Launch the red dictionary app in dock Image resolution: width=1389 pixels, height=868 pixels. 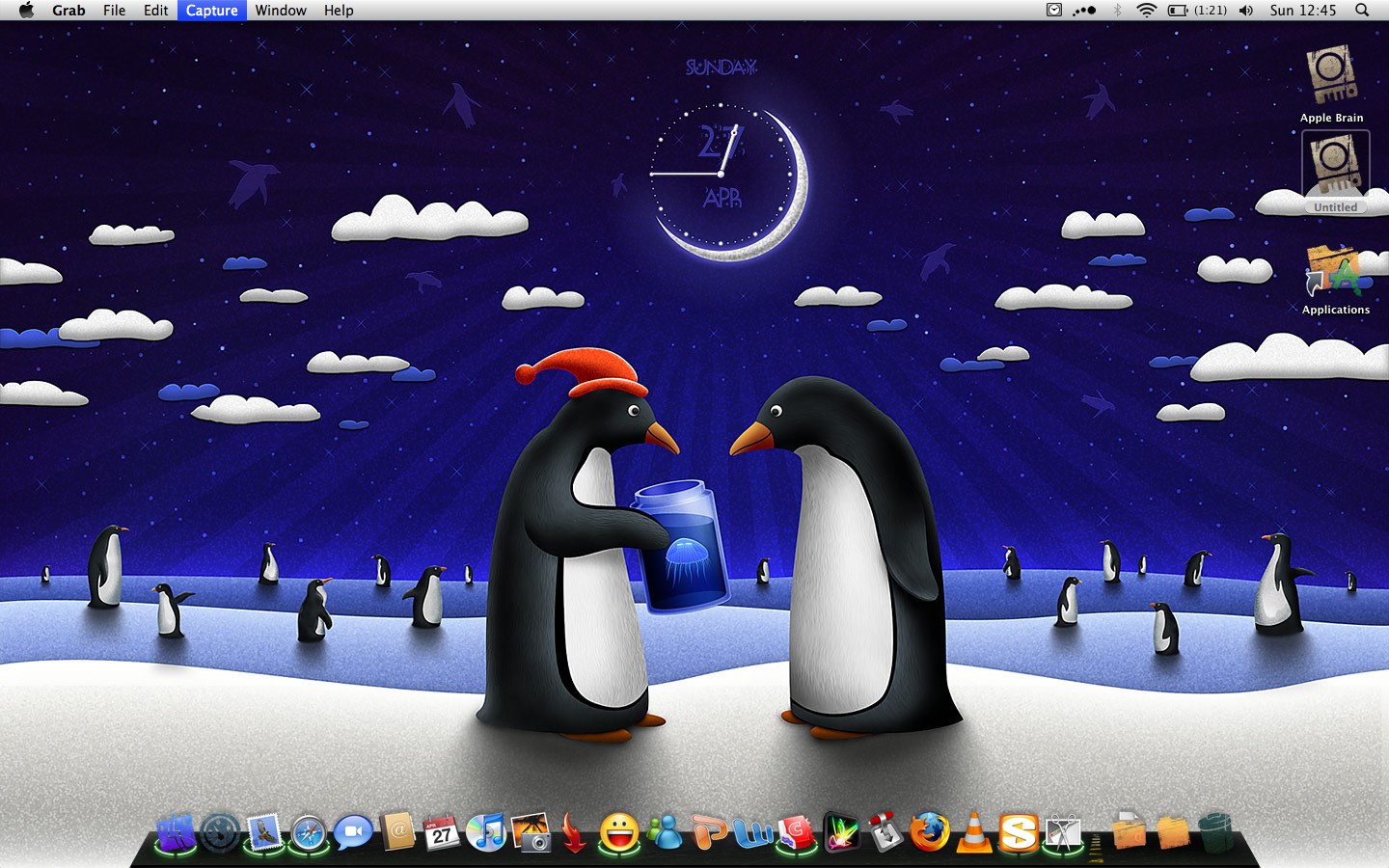[x=797, y=831]
